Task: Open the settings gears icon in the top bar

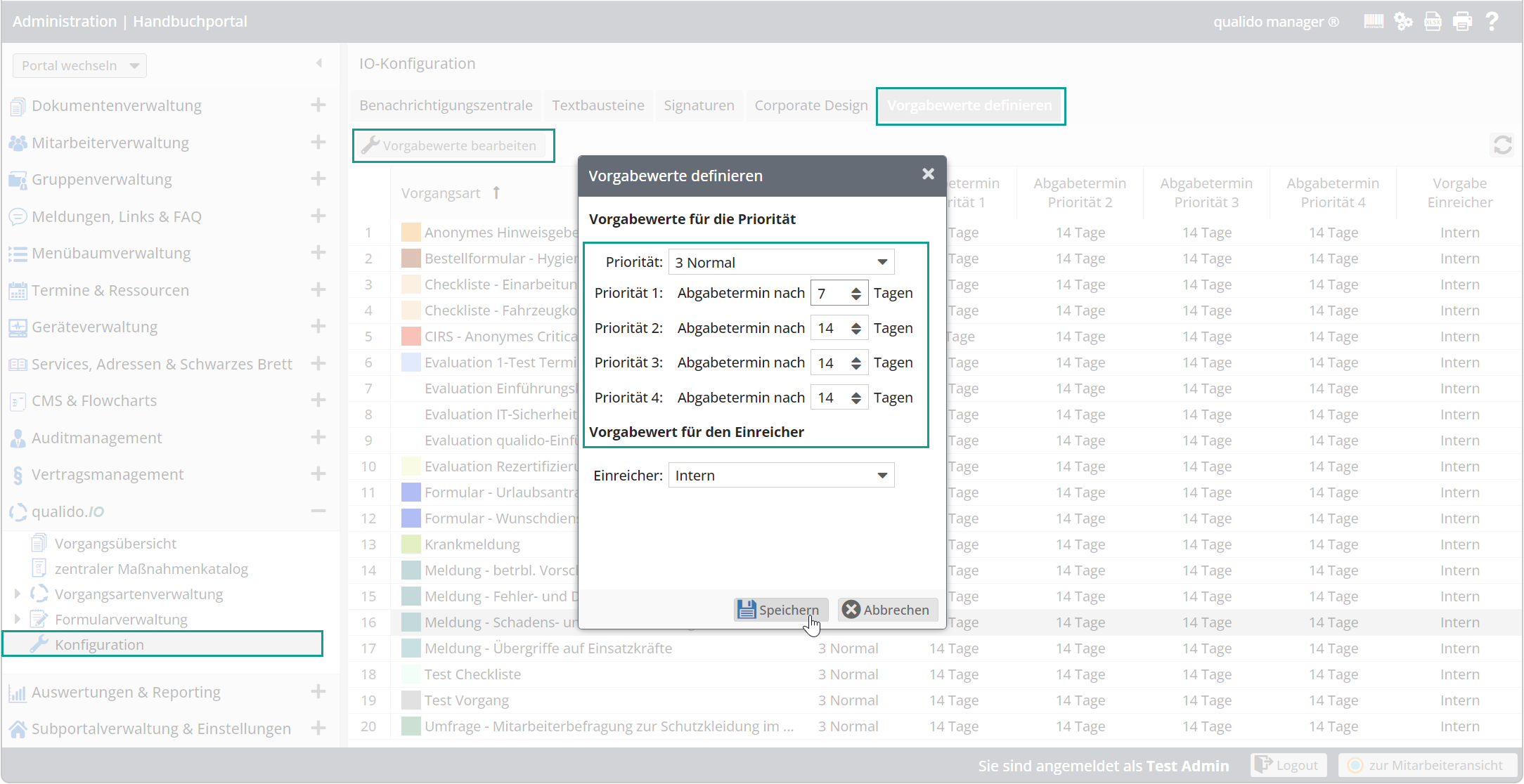Action: (1403, 21)
